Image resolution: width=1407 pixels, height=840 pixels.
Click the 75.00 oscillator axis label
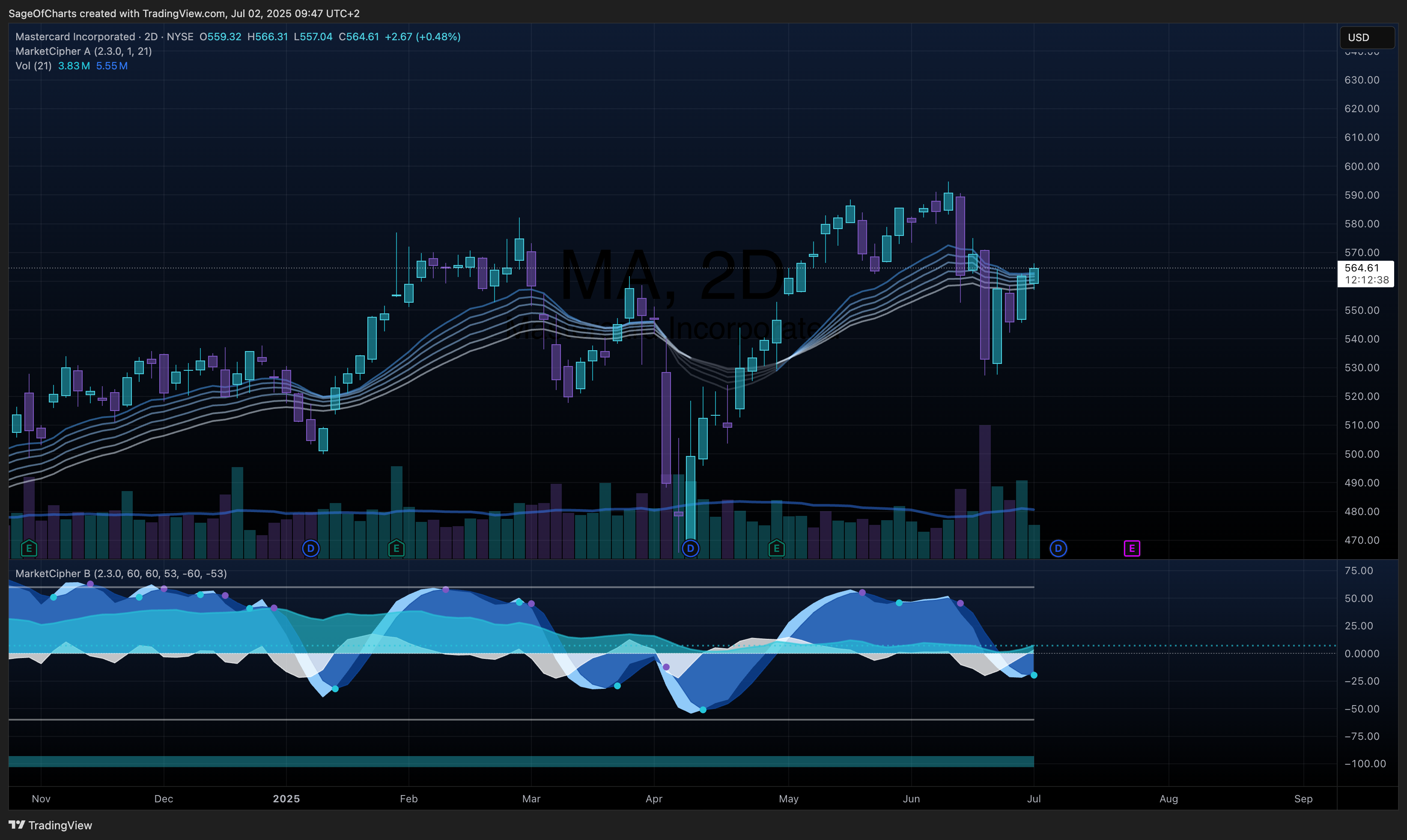[x=1358, y=571]
